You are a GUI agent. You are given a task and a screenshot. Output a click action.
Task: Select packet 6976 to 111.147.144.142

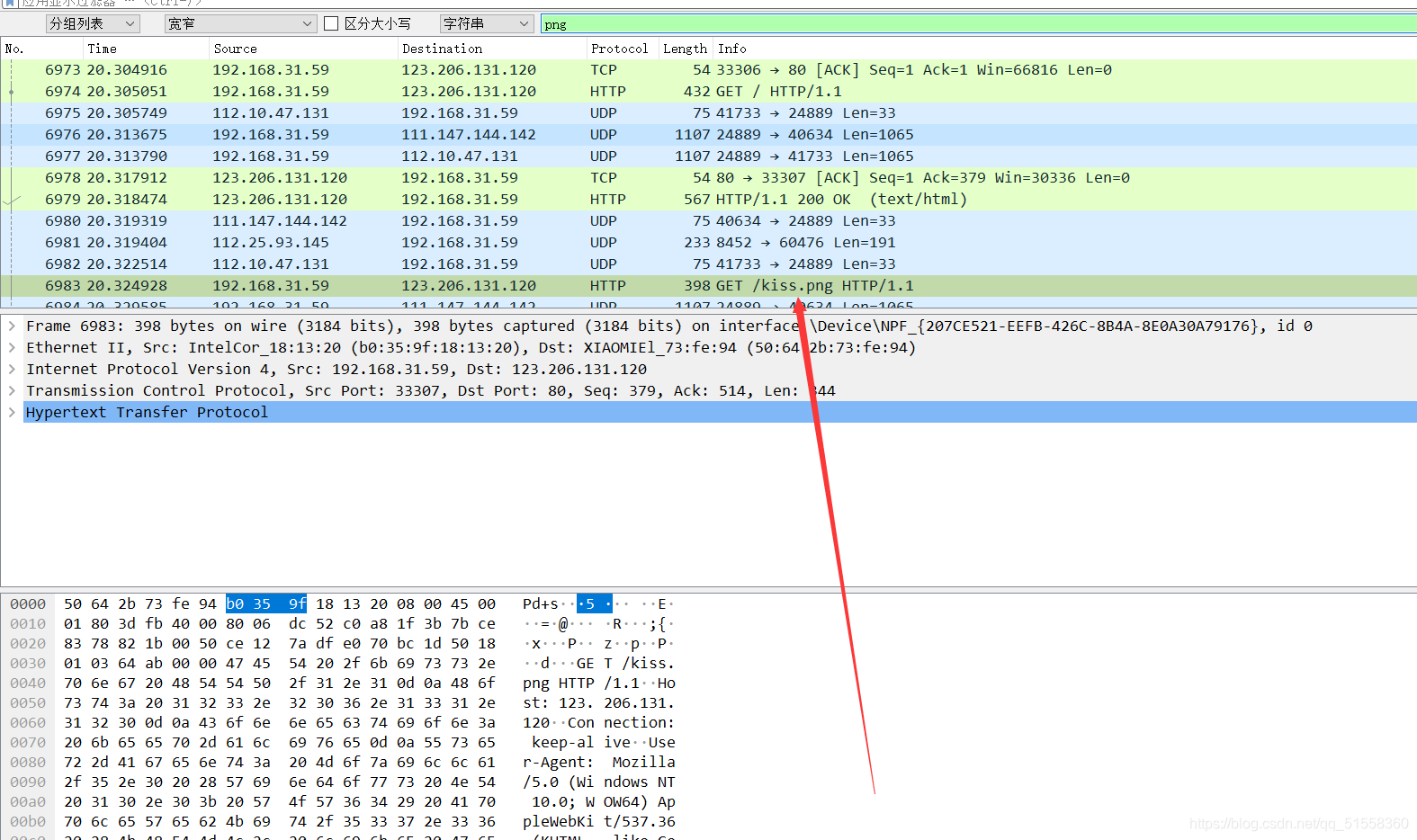pyautogui.click(x=709, y=135)
